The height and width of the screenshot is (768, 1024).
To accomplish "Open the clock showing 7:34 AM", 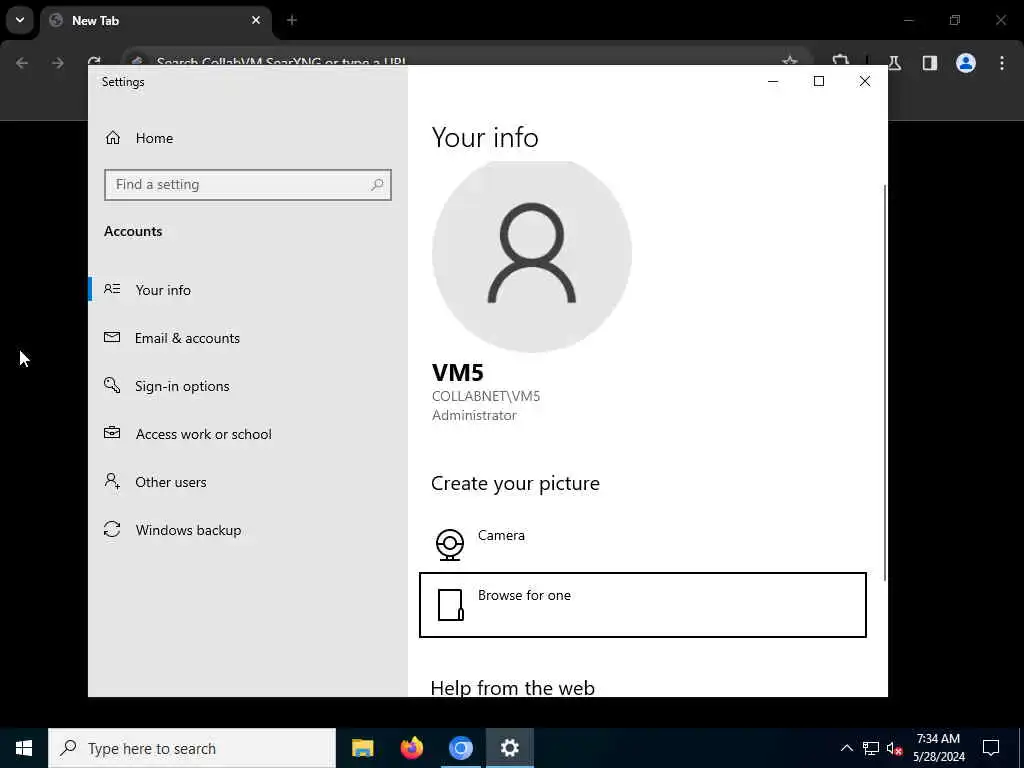I will click(938, 748).
